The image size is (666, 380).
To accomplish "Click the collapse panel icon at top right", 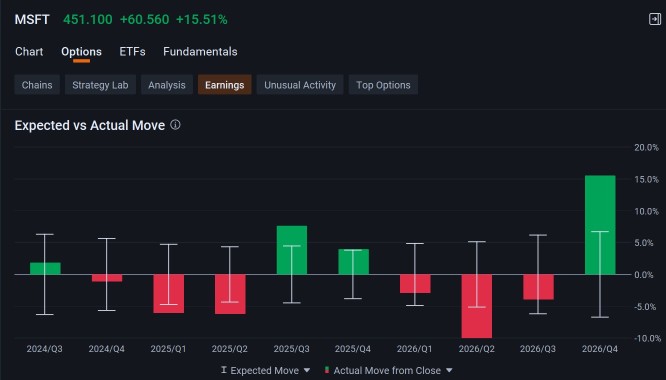I will pyautogui.click(x=655, y=19).
